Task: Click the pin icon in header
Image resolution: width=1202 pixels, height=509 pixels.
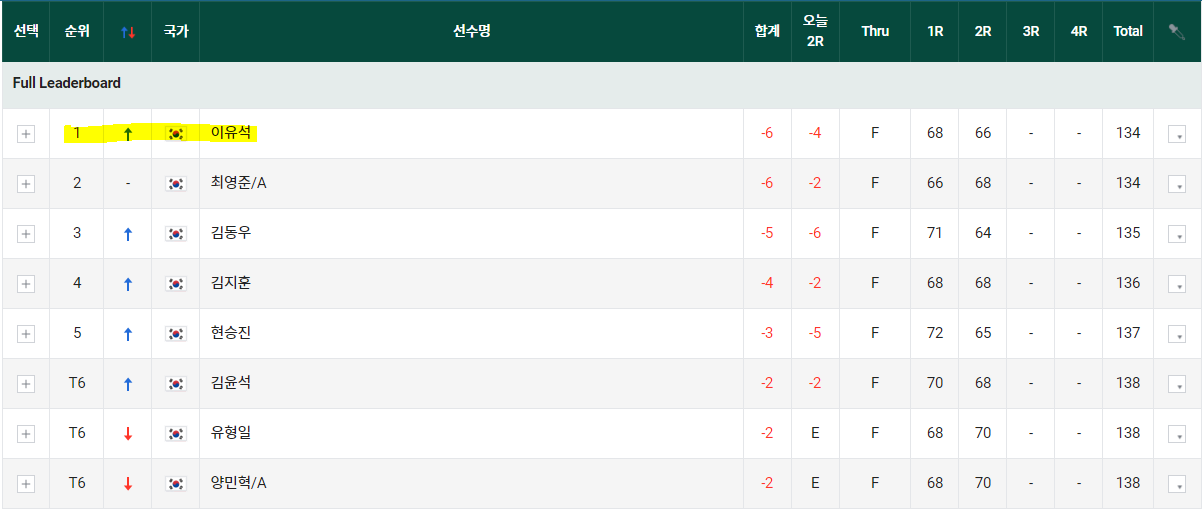Action: point(1176,31)
